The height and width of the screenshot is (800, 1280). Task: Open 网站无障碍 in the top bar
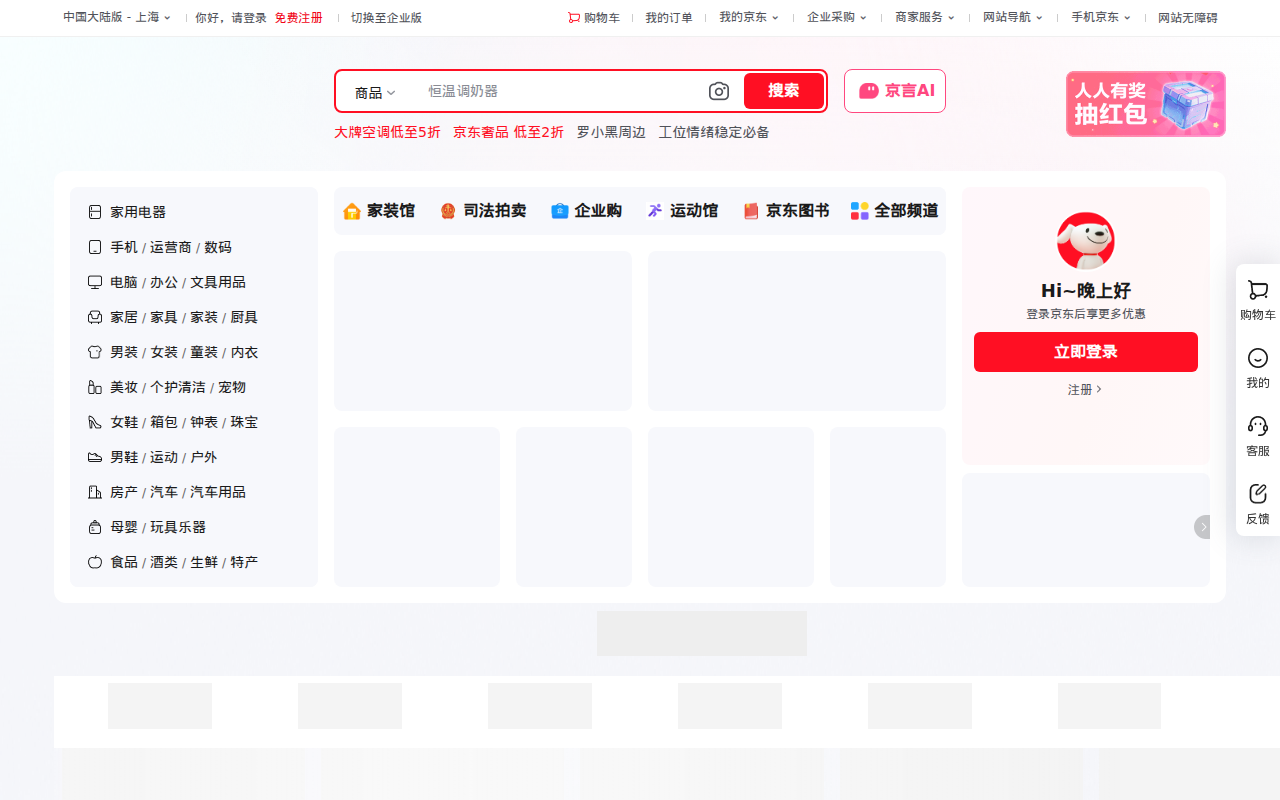click(x=1188, y=18)
